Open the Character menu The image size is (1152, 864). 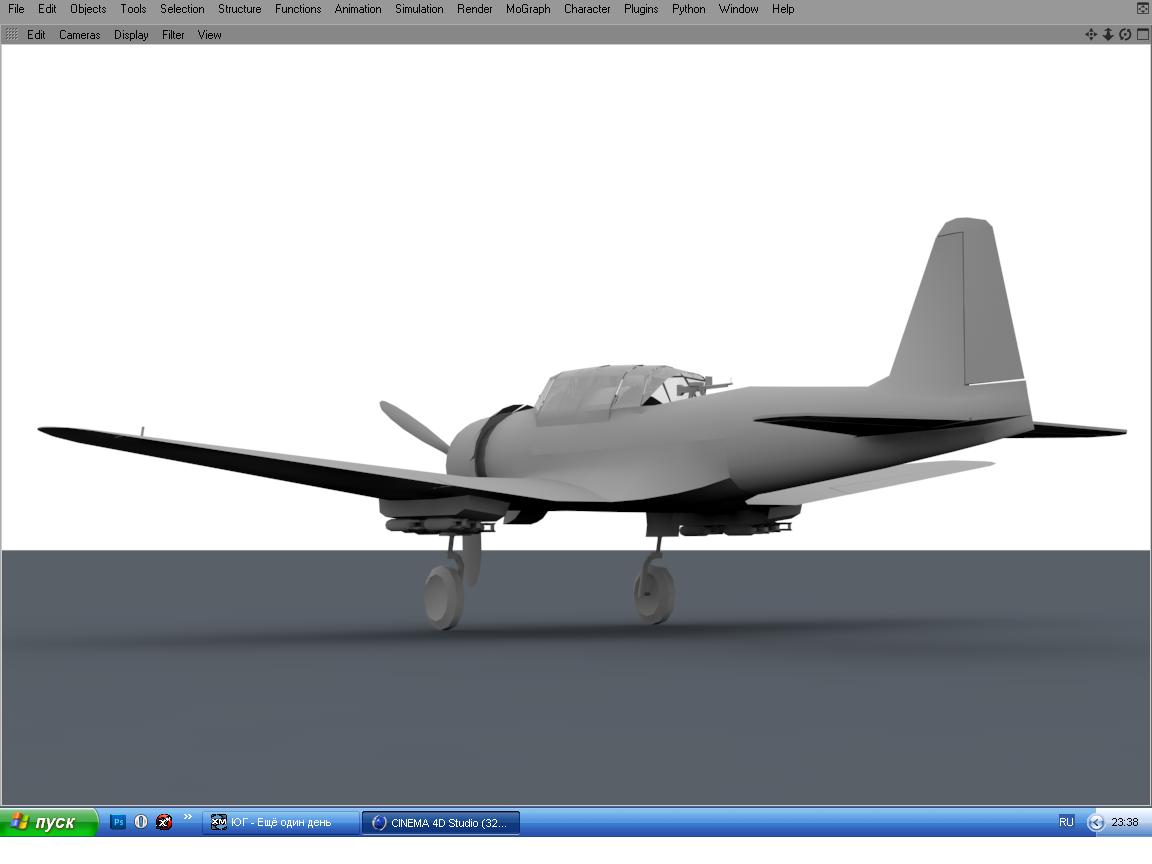click(x=587, y=9)
